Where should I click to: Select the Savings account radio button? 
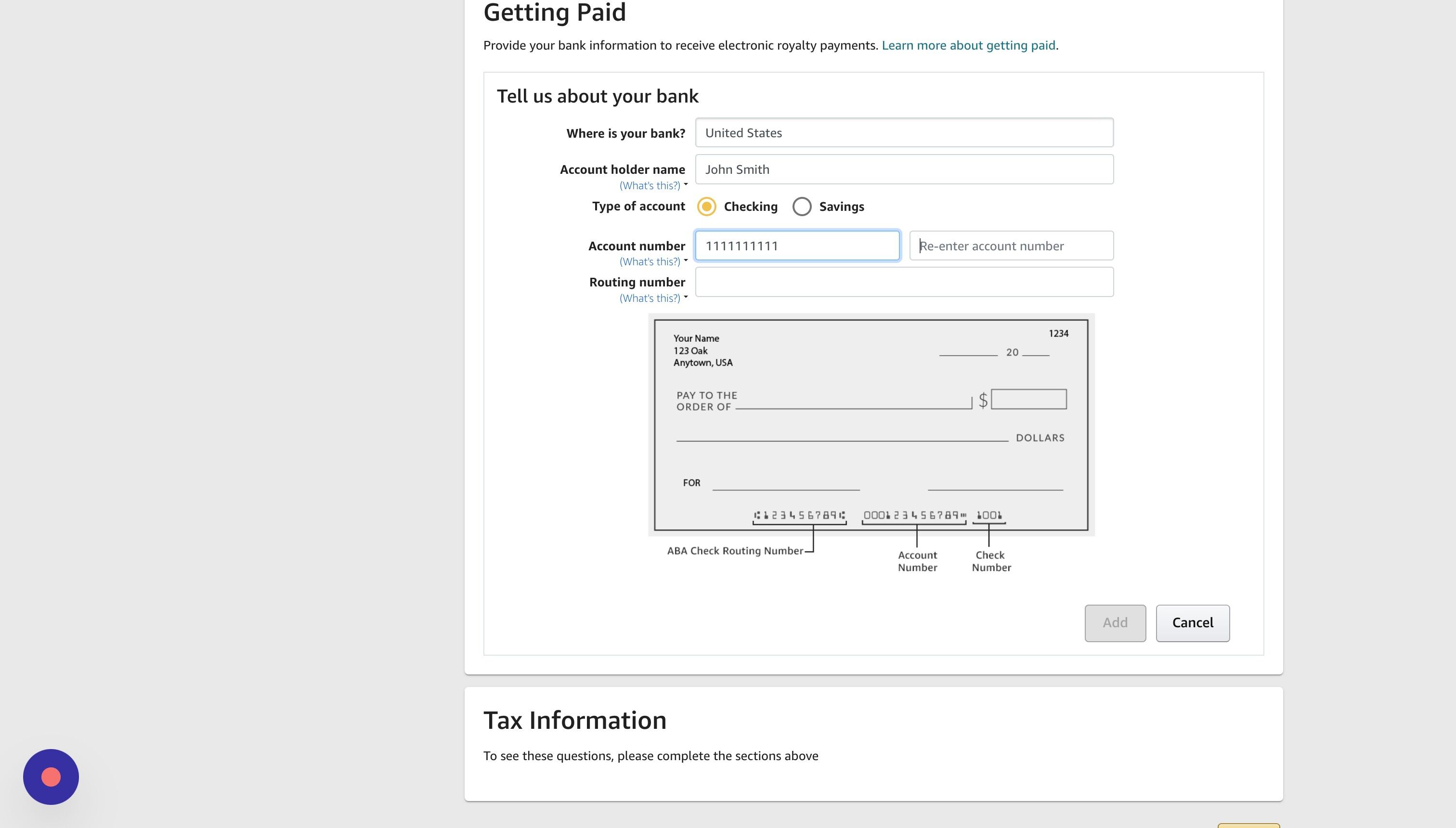click(x=802, y=207)
